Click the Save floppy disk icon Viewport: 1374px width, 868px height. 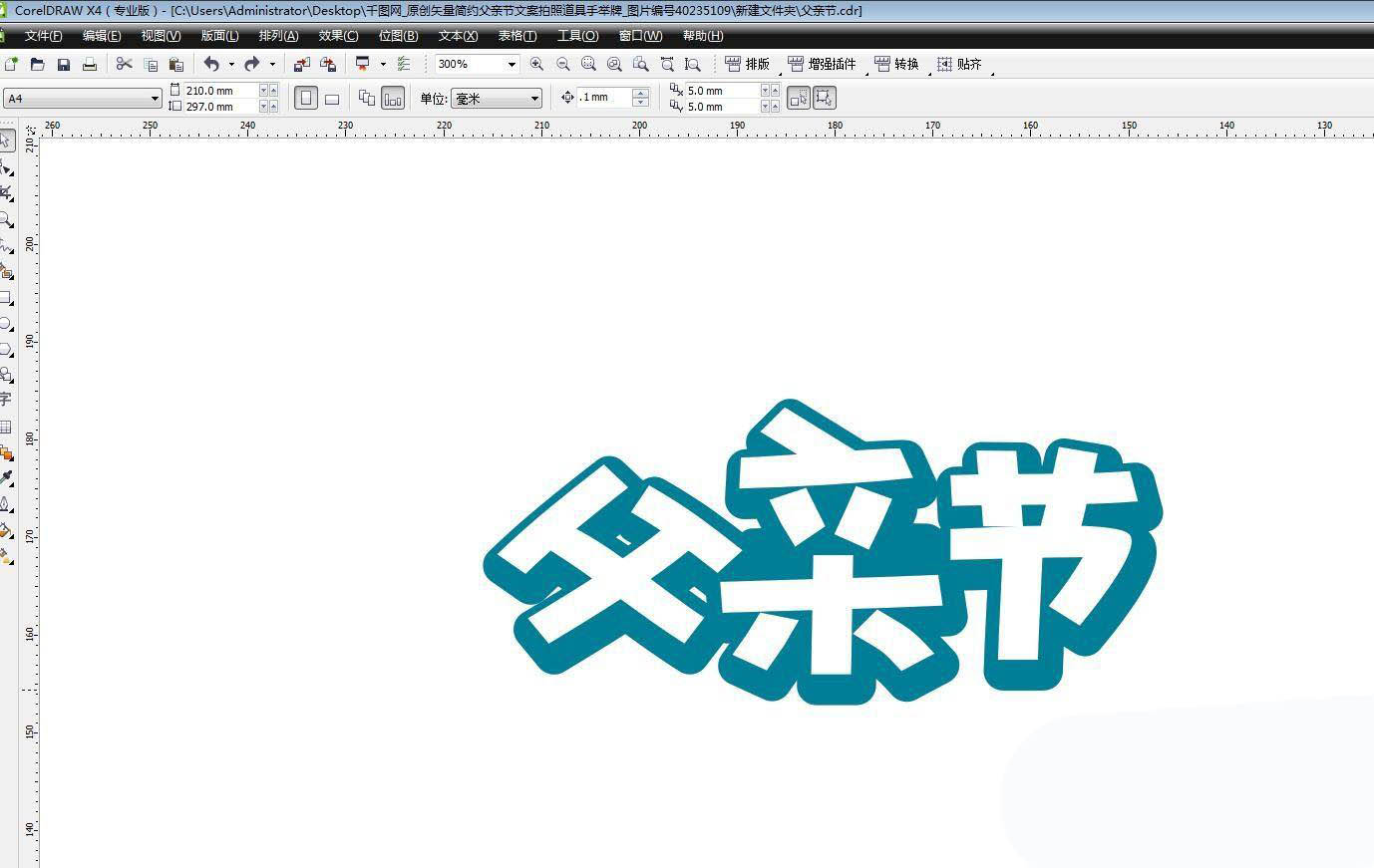[x=64, y=64]
